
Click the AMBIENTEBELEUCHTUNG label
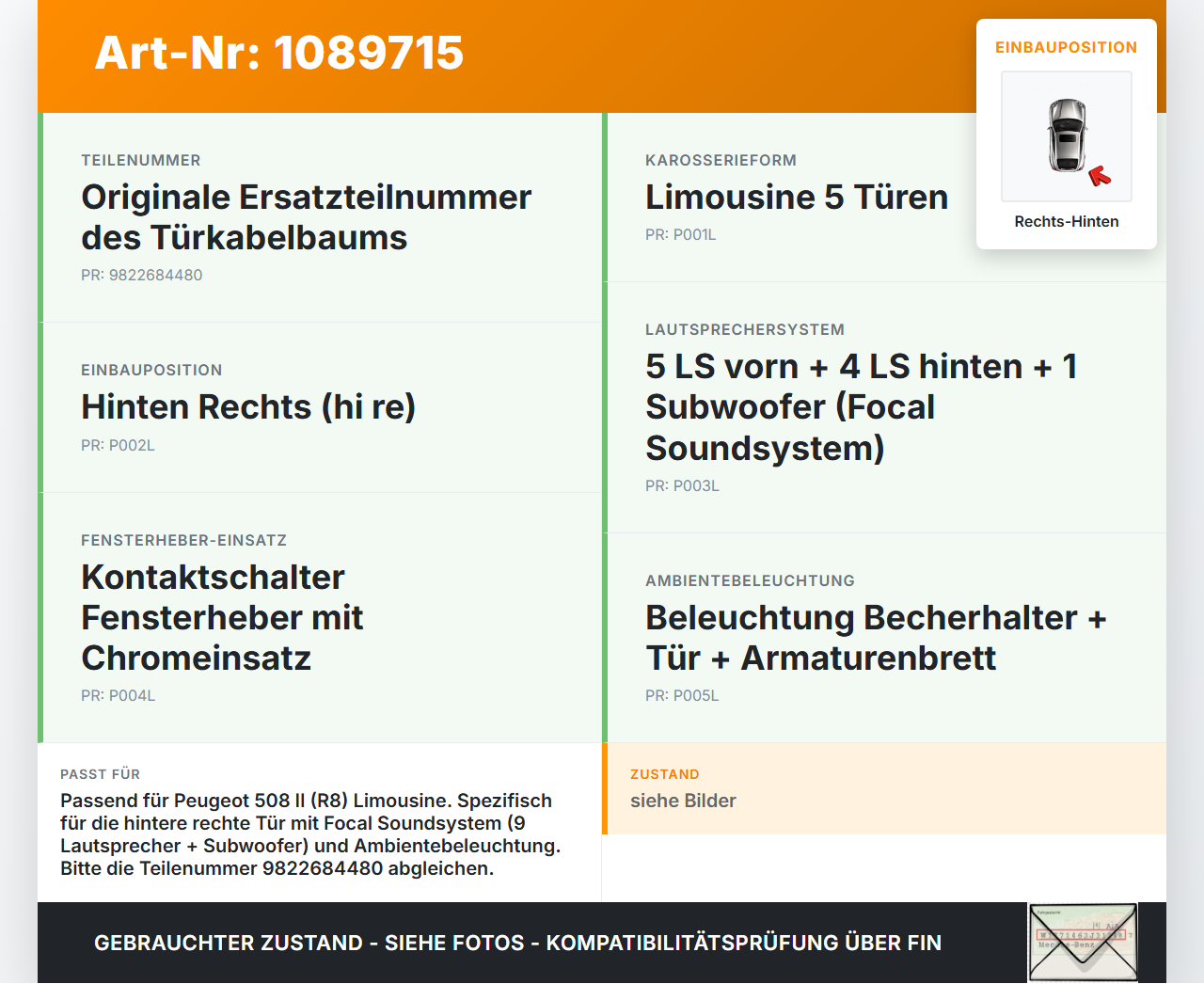click(751, 580)
